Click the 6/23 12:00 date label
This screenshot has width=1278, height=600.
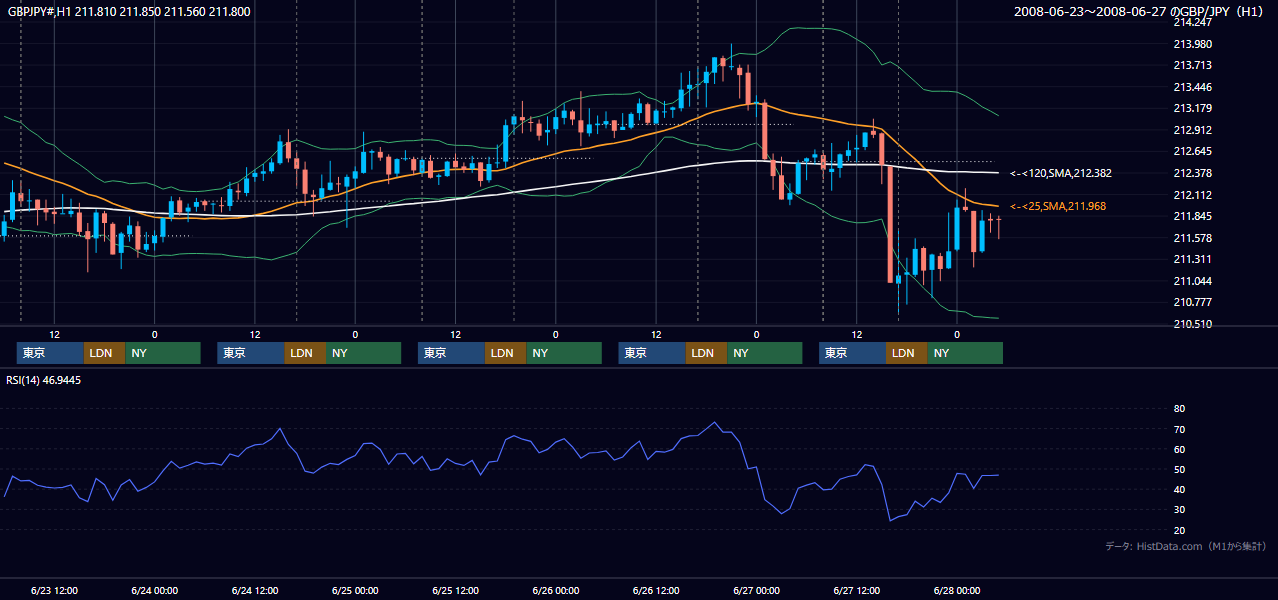[55, 590]
